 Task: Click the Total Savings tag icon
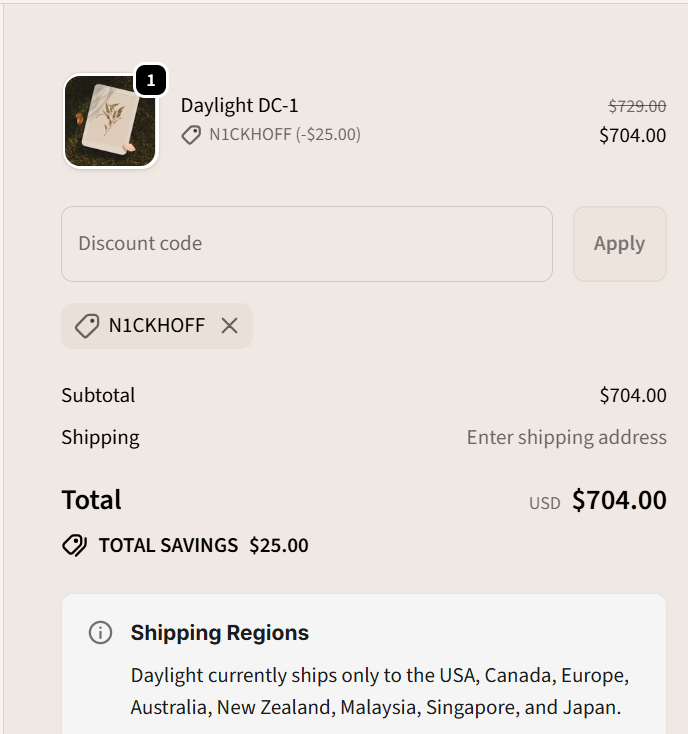(74, 545)
